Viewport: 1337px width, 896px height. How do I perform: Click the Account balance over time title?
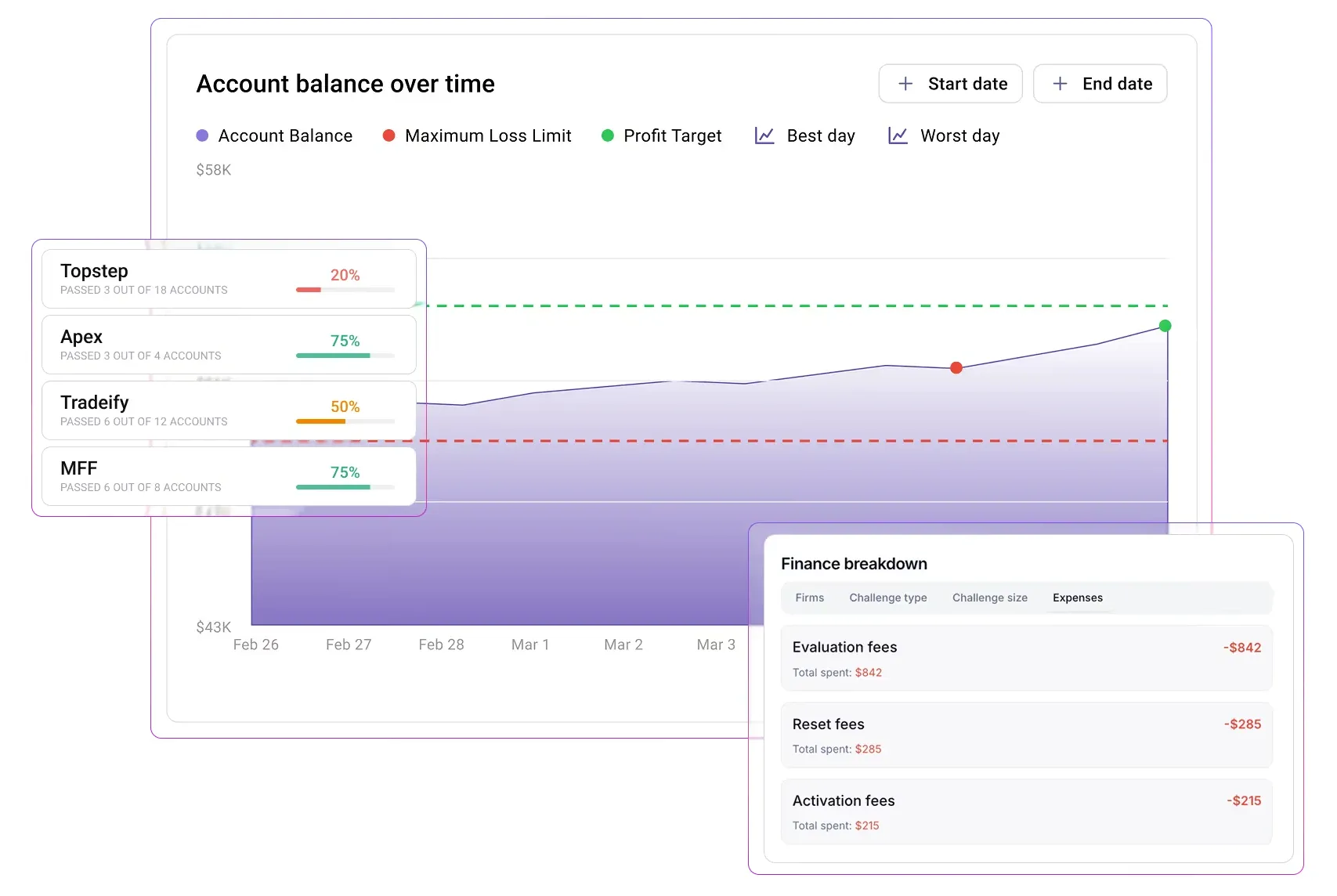[x=345, y=84]
